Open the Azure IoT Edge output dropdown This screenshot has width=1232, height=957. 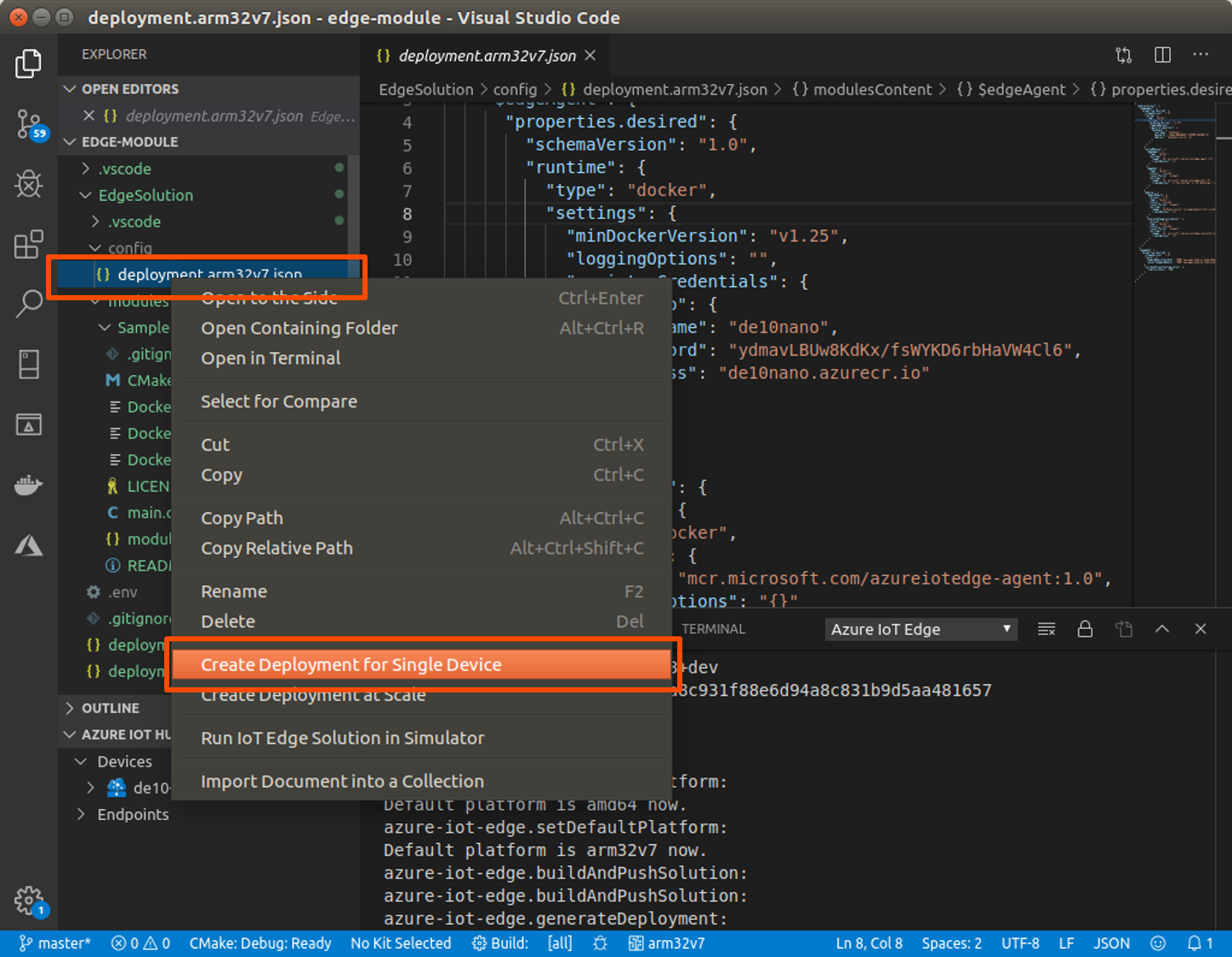[921, 629]
